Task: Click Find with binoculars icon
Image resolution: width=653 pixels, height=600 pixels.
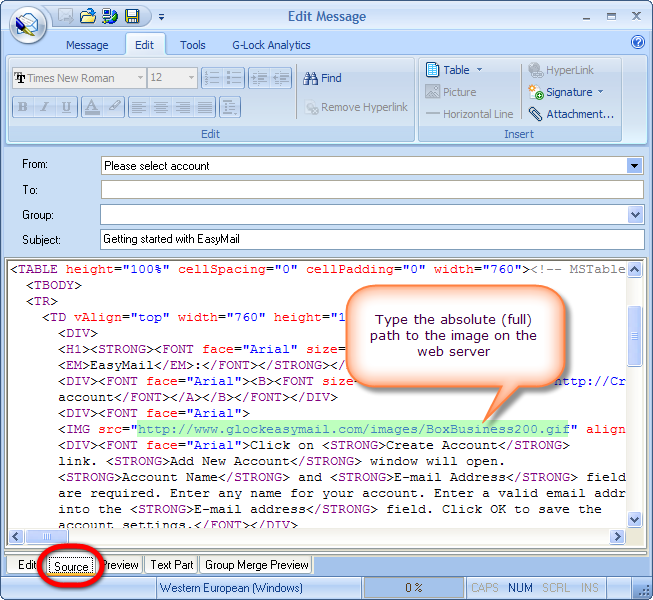Action: [x=322, y=78]
